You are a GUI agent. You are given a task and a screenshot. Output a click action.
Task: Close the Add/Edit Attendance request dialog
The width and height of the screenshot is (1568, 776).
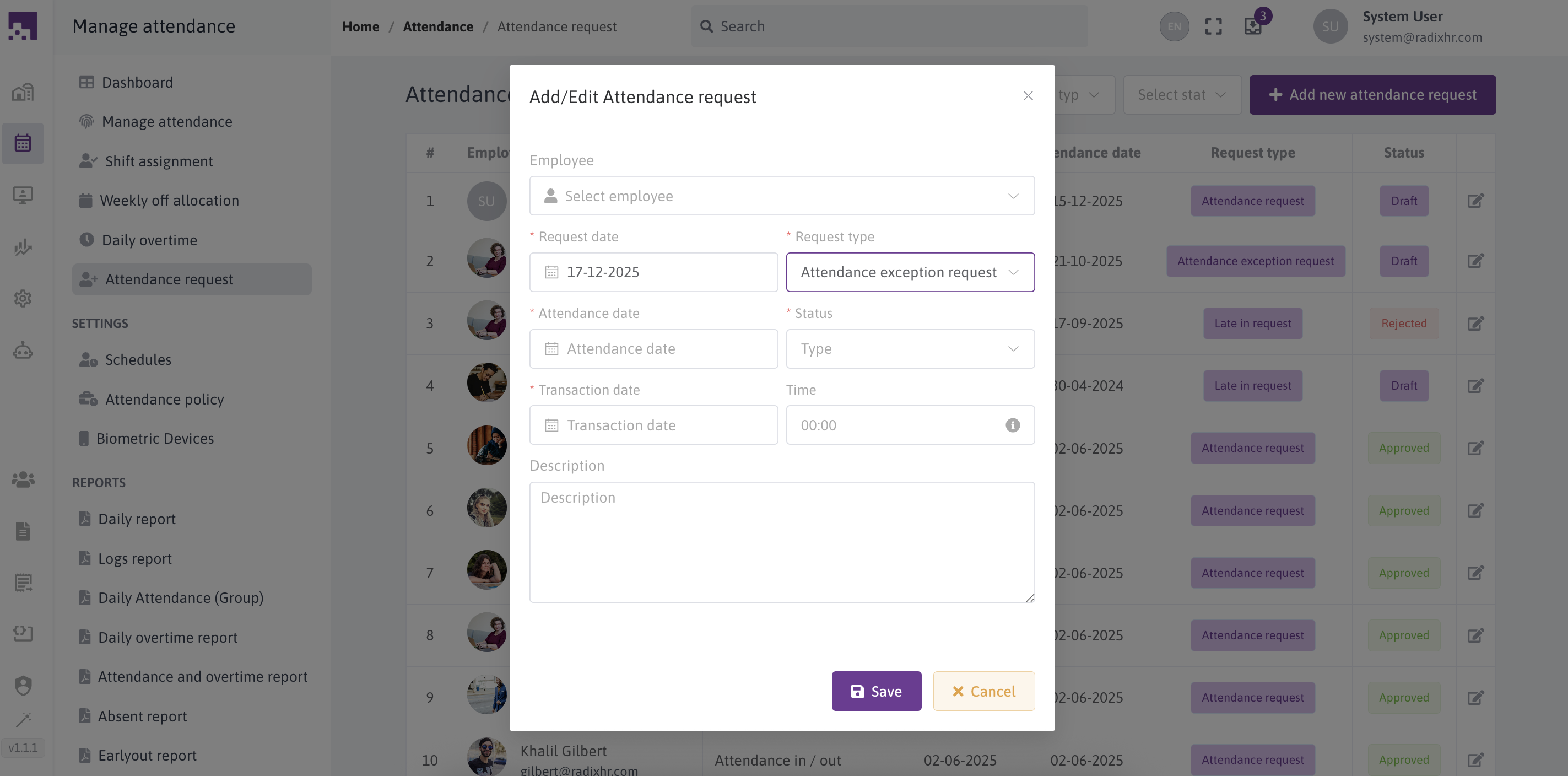pos(1028,96)
